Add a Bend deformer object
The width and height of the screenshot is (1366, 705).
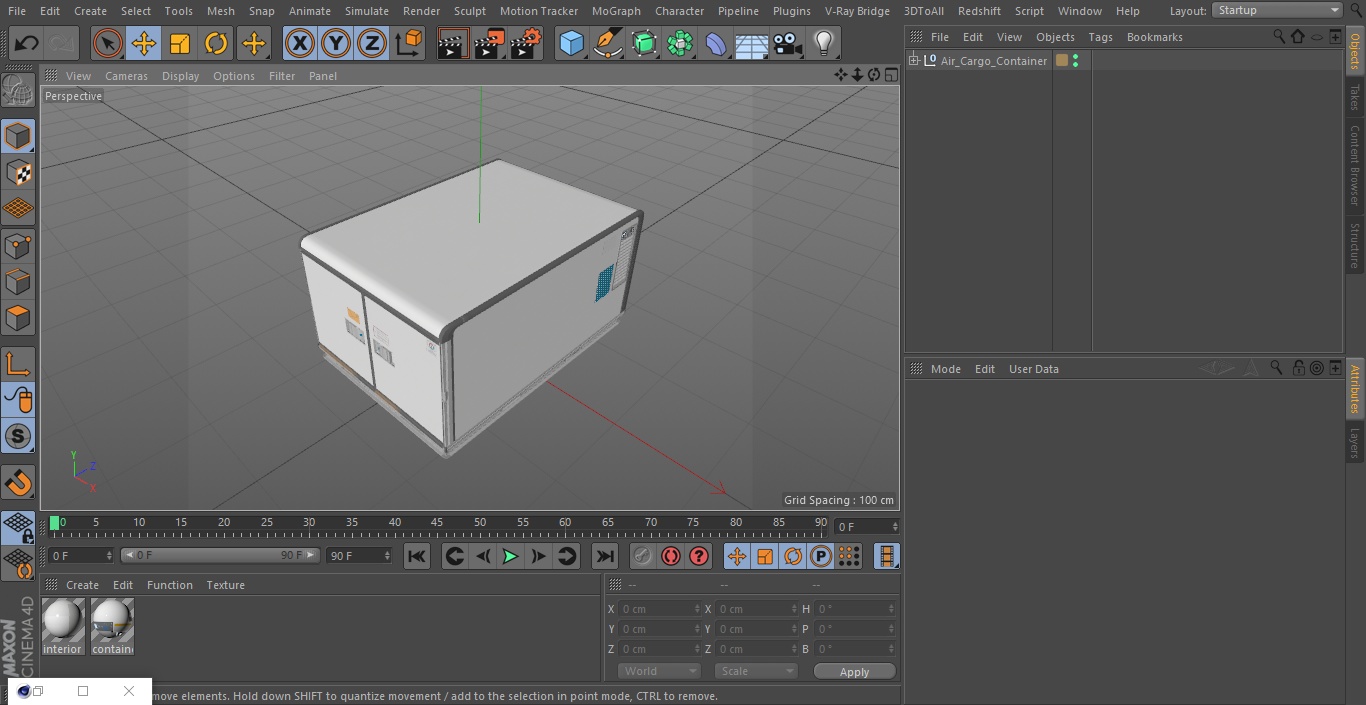pyautogui.click(x=715, y=43)
